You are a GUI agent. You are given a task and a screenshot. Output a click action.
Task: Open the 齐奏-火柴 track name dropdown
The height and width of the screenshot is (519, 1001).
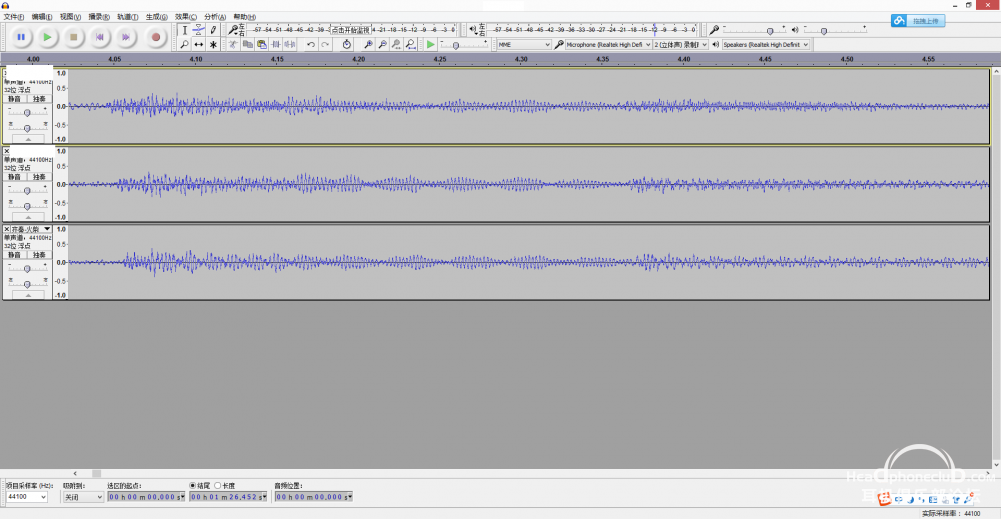point(30,229)
